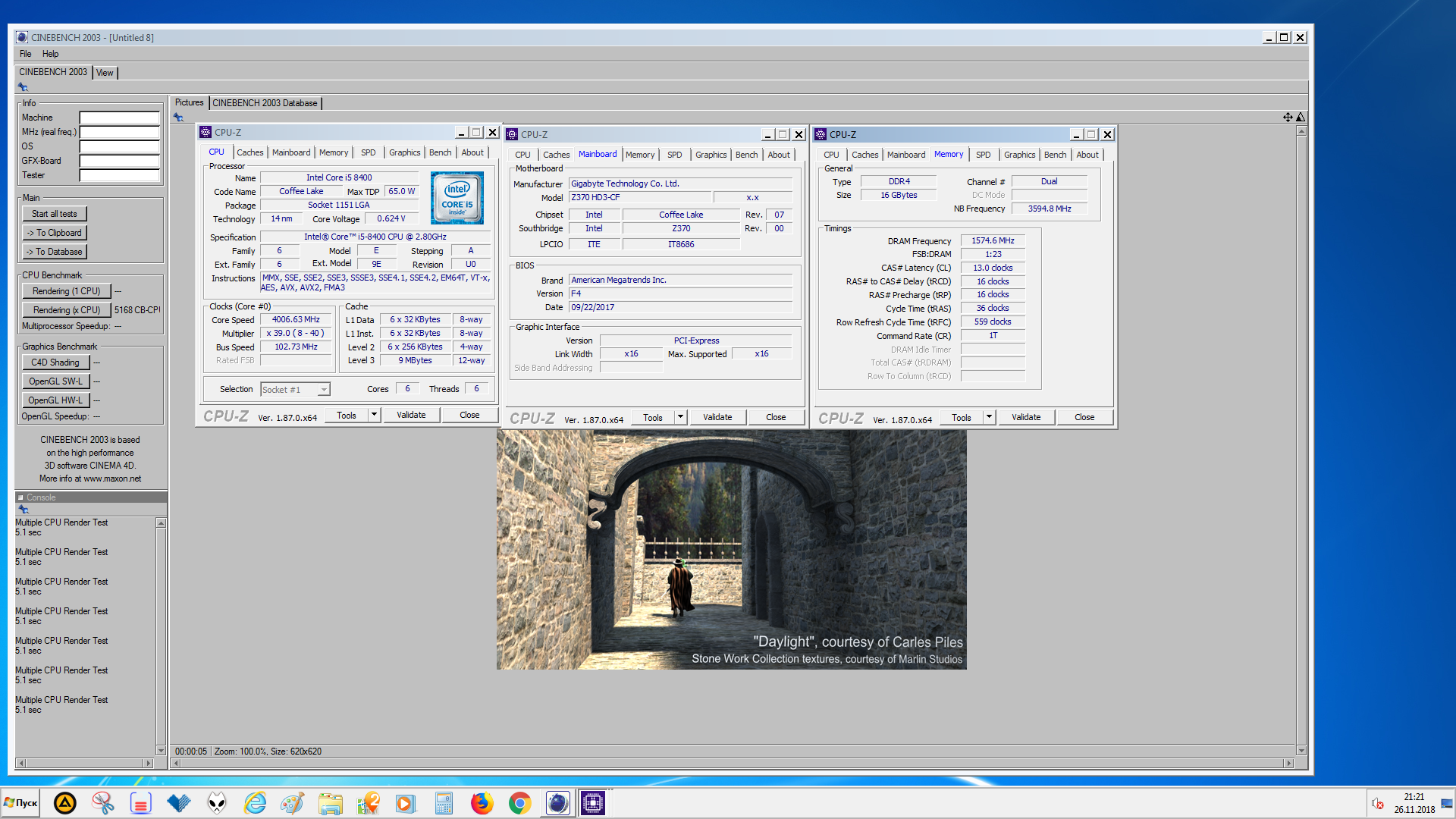Image resolution: width=1456 pixels, height=819 pixels.
Task: Run Rendering (1 CPU) benchmark
Action: (x=67, y=291)
